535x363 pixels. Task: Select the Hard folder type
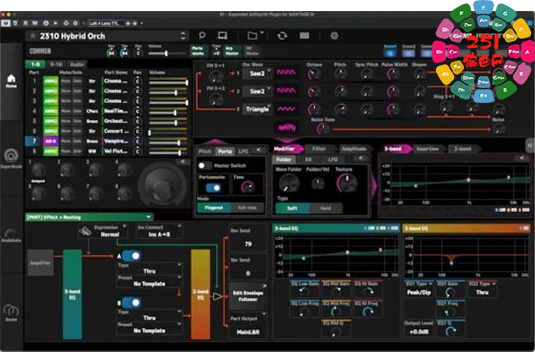(x=326, y=208)
